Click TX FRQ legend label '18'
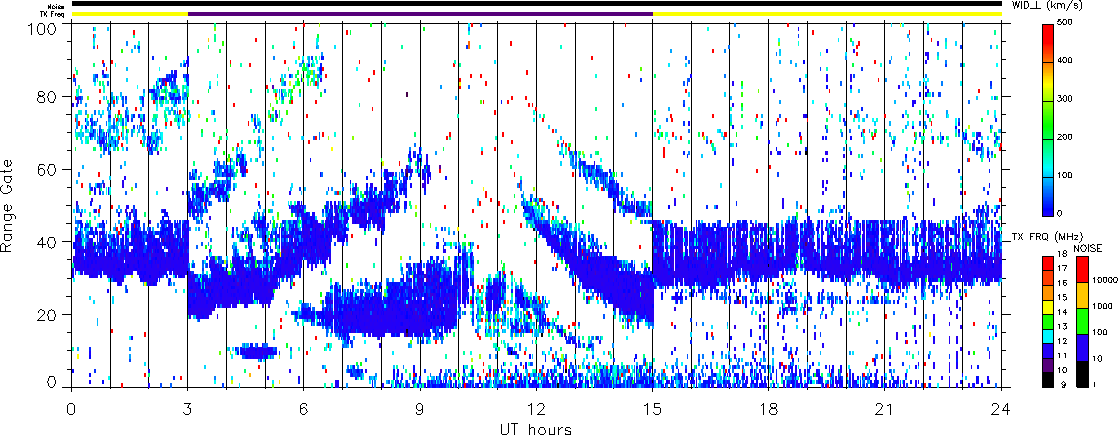 click(x=1064, y=255)
